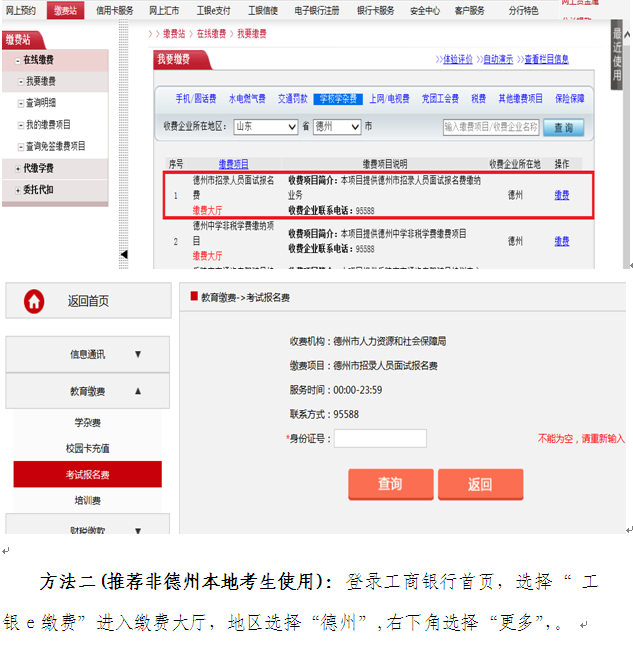
Task: Click the 返回首页 button
Action: [x=88, y=301]
